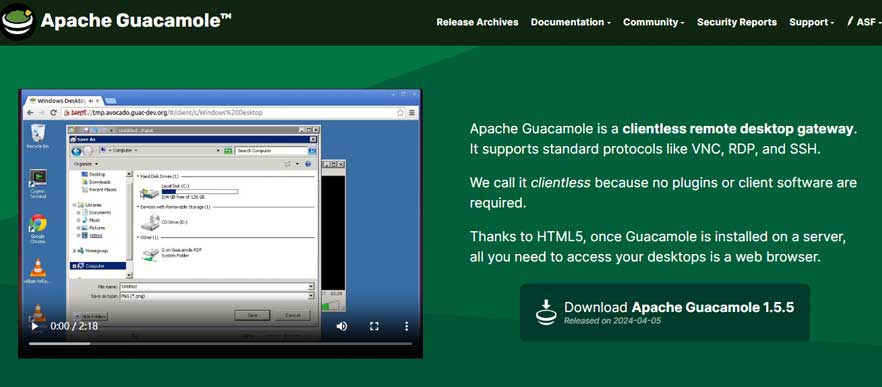Screen dimensions: 882x387
Task: Seek along the video progress bar
Action: [x=220, y=343]
